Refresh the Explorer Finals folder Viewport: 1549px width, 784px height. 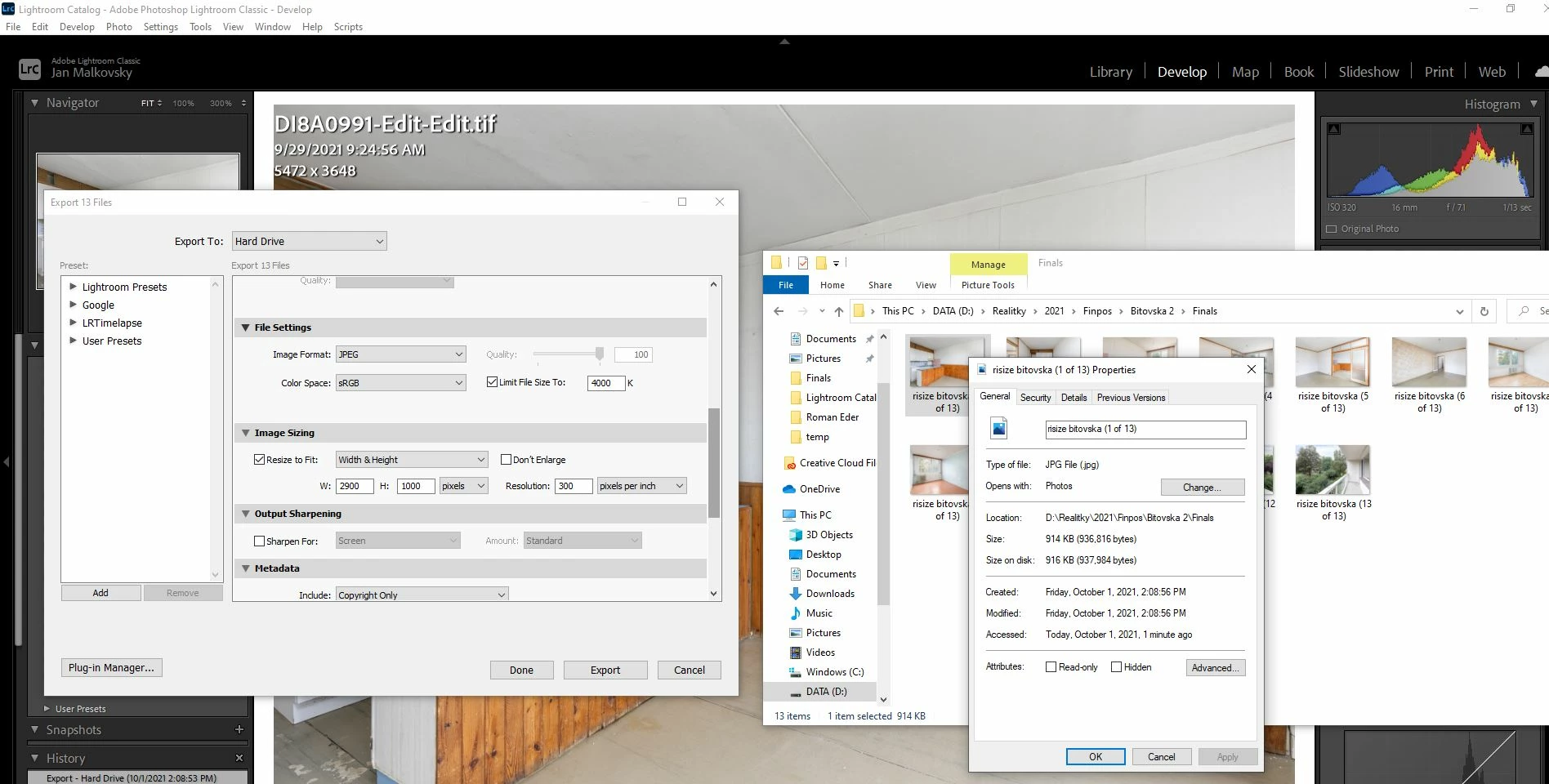pos(1484,311)
